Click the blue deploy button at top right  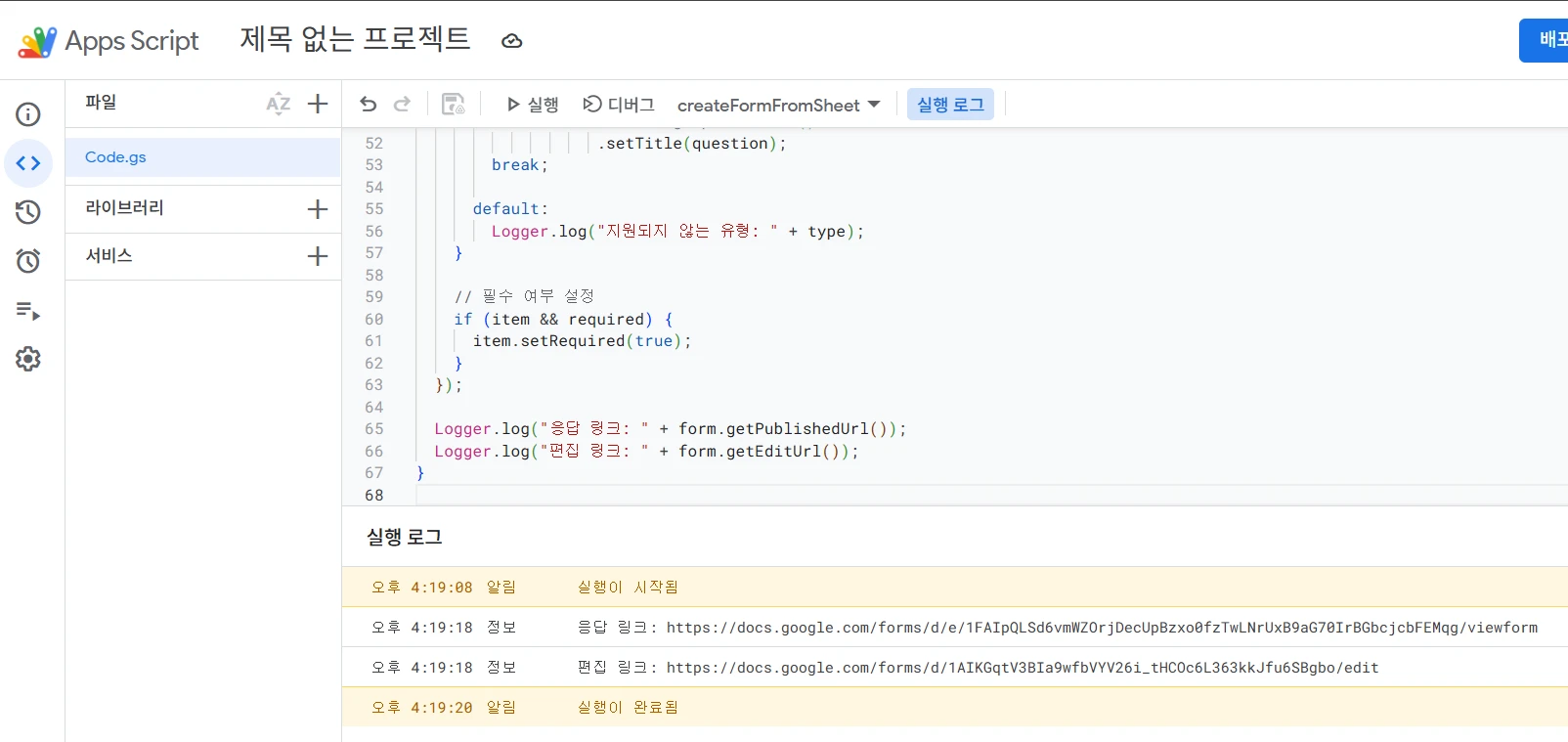tap(1546, 40)
